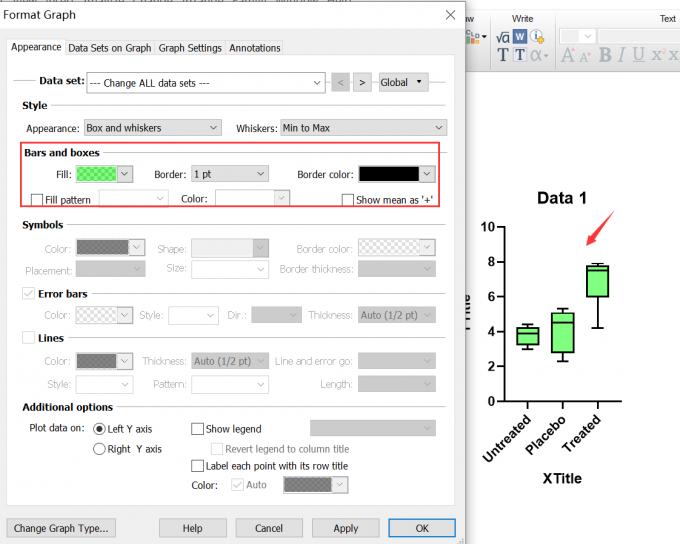The height and width of the screenshot is (544, 680).
Task: Open the Error bars Color swatch
Action: [104, 315]
